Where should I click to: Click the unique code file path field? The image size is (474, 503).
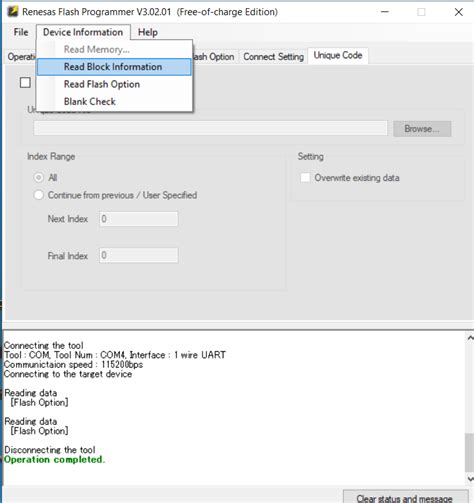click(211, 128)
